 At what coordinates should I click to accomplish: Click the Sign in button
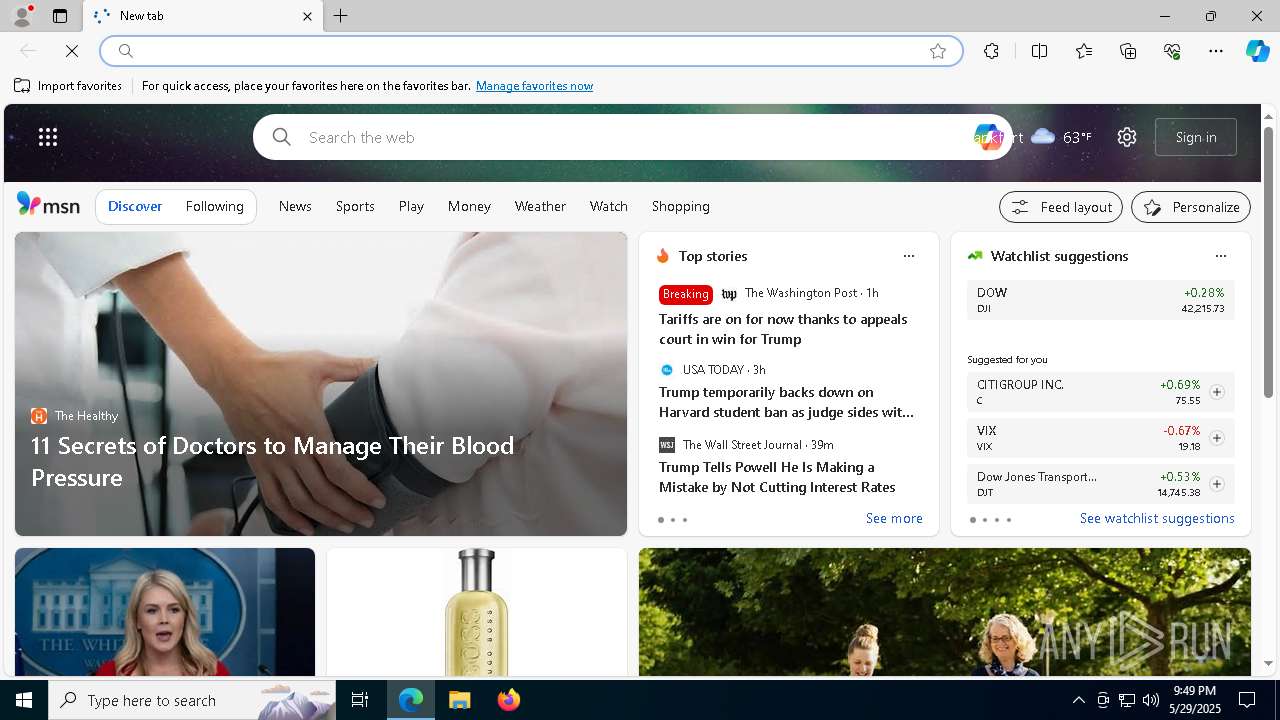coord(1196,137)
